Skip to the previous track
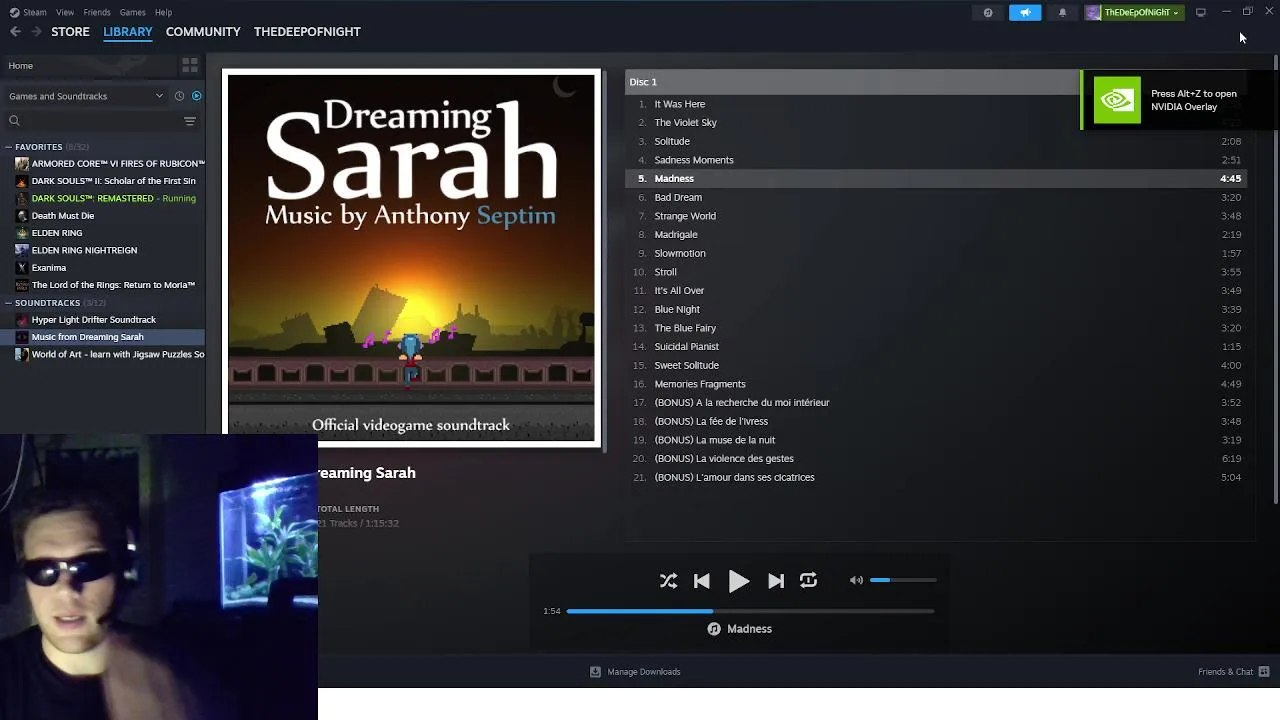1280x720 pixels. pyautogui.click(x=702, y=581)
